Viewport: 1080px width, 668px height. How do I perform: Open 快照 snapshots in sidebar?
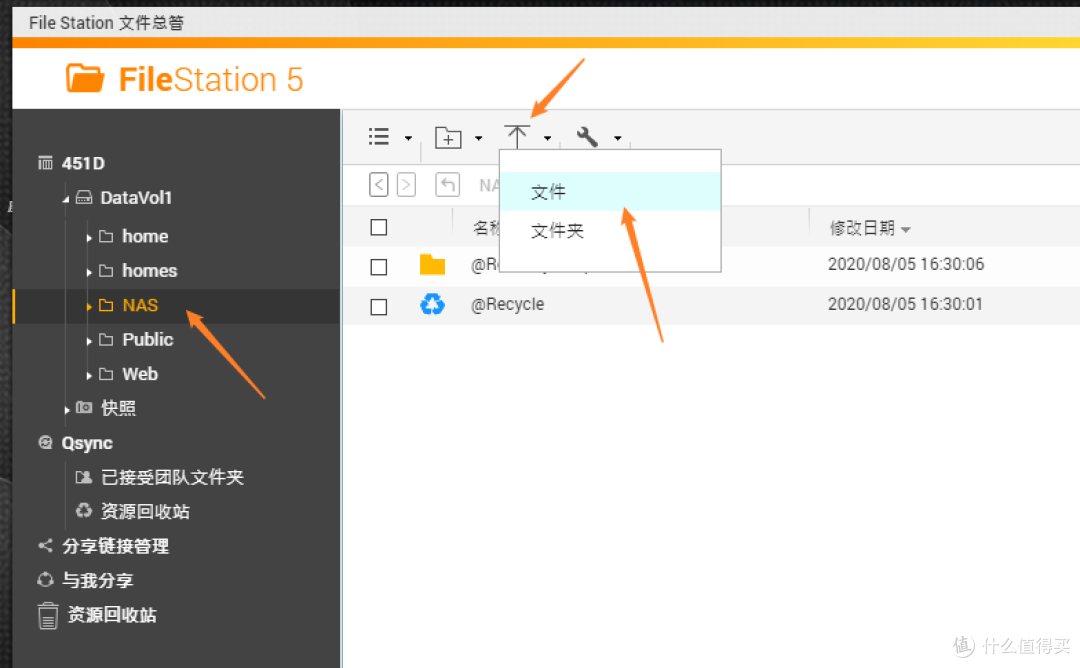coord(118,408)
